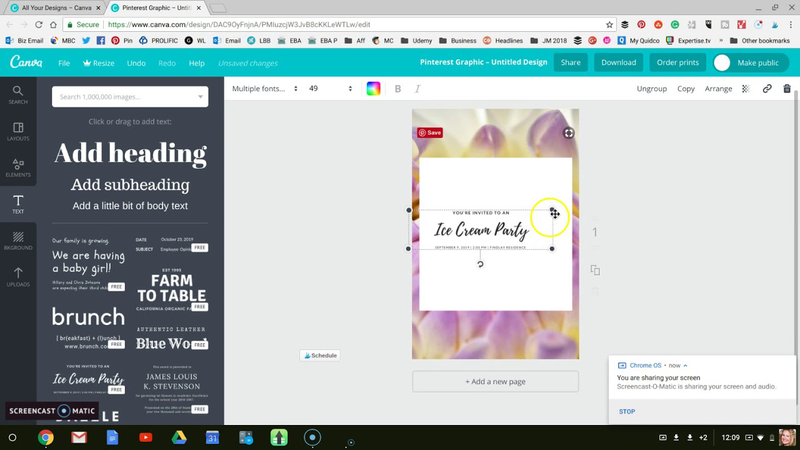Screen dimensions: 800x450
Task: Toggle italic text formatting
Action: pyautogui.click(x=417, y=89)
